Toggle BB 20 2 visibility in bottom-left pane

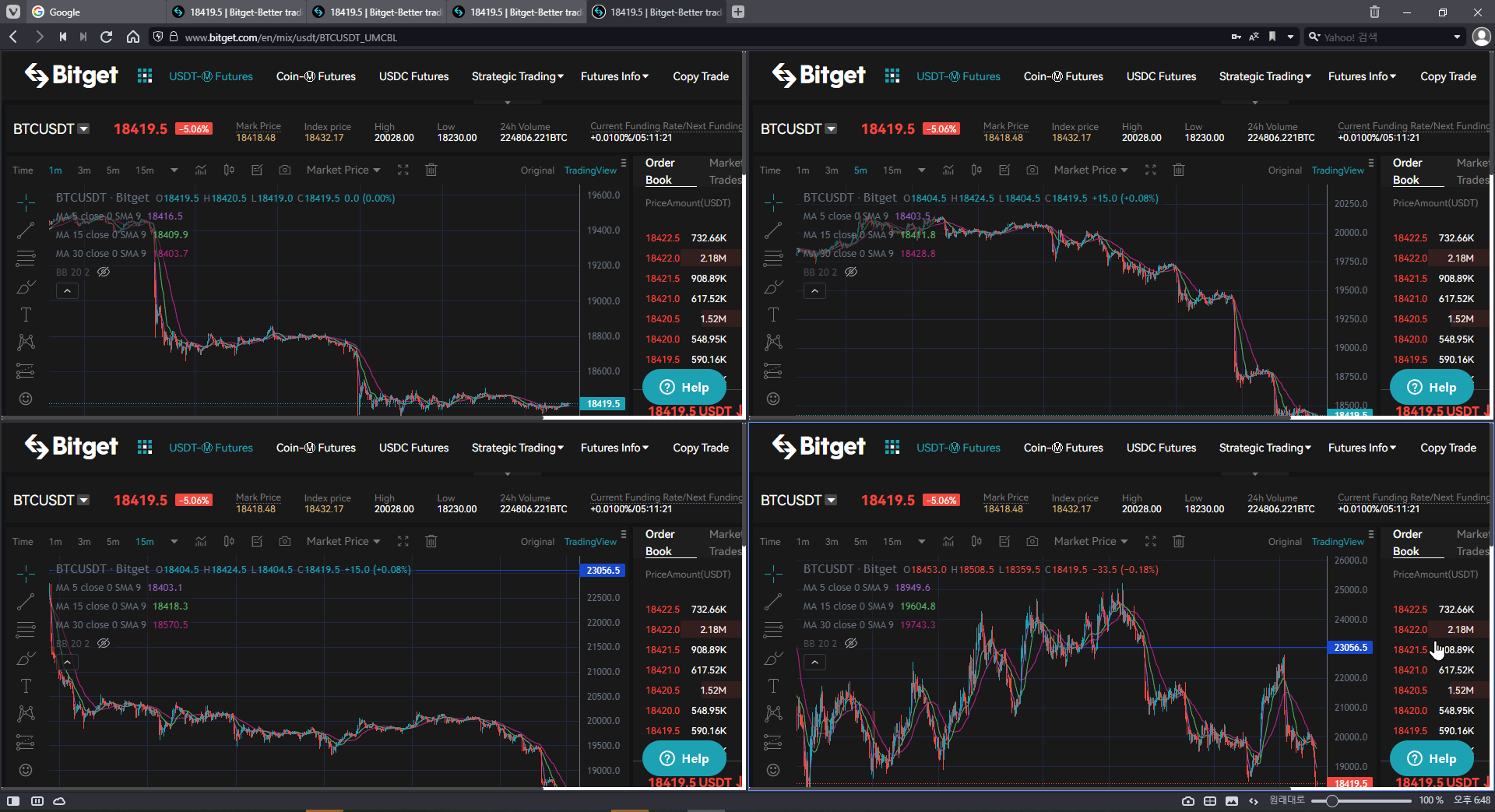[104, 643]
